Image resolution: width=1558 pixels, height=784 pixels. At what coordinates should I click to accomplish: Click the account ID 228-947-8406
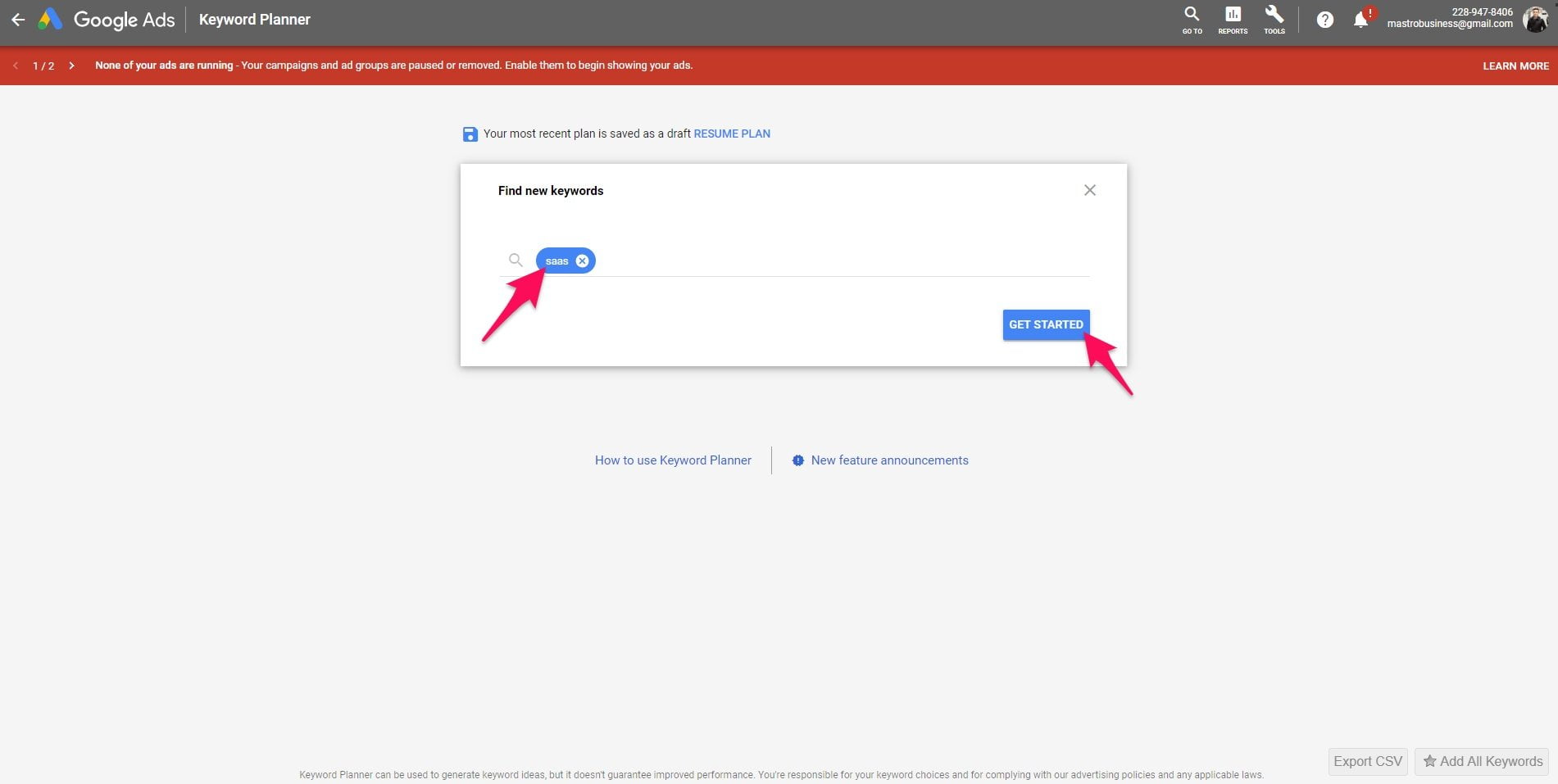[x=1482, y=11]
